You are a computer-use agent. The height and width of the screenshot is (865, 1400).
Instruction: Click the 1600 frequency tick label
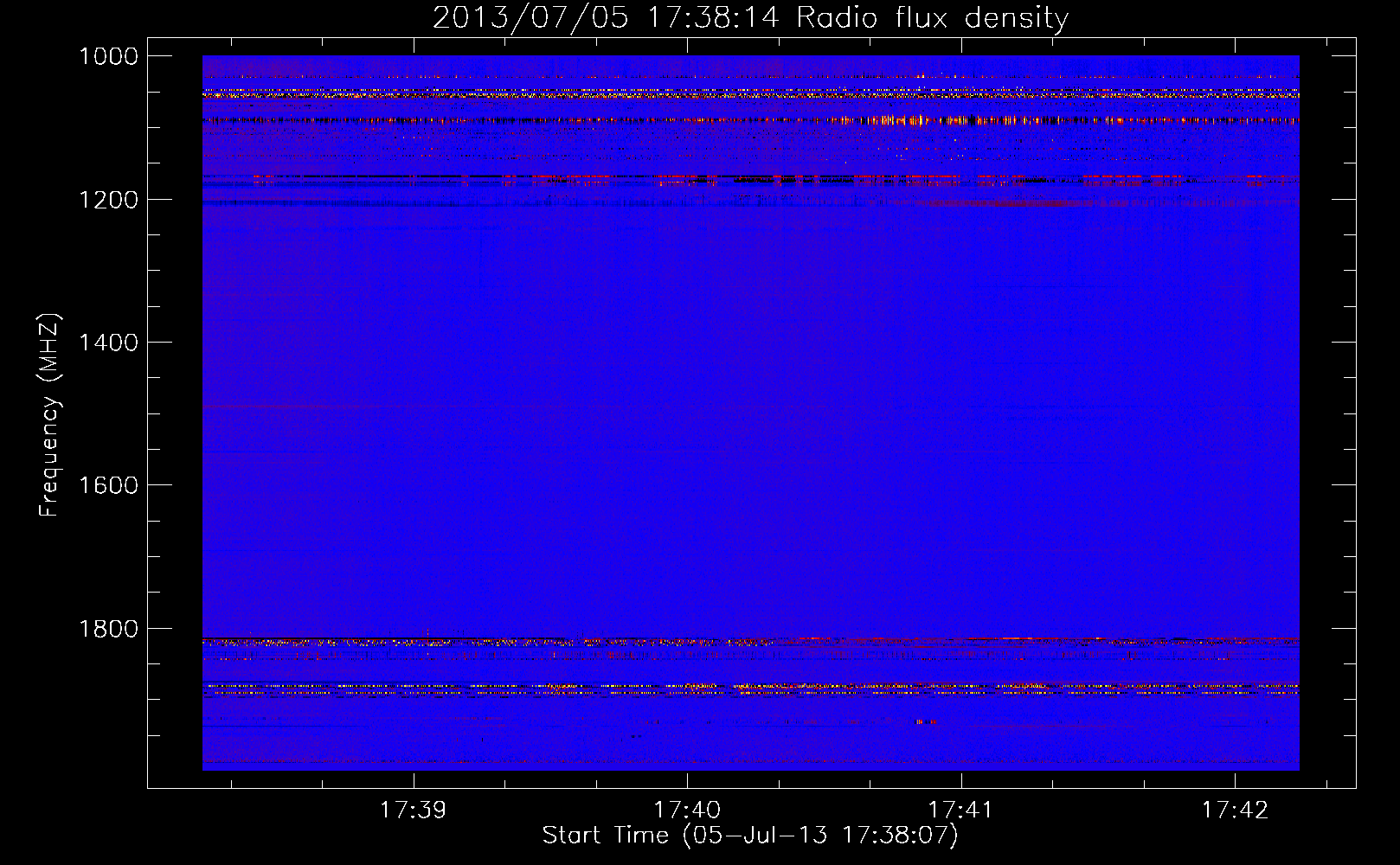pyautogui.click(x=108, y=485)
